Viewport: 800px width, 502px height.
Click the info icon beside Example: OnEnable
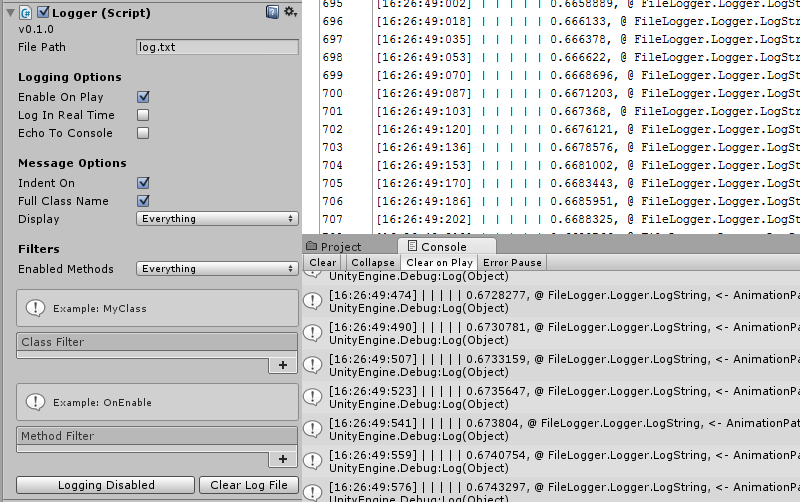35,402
